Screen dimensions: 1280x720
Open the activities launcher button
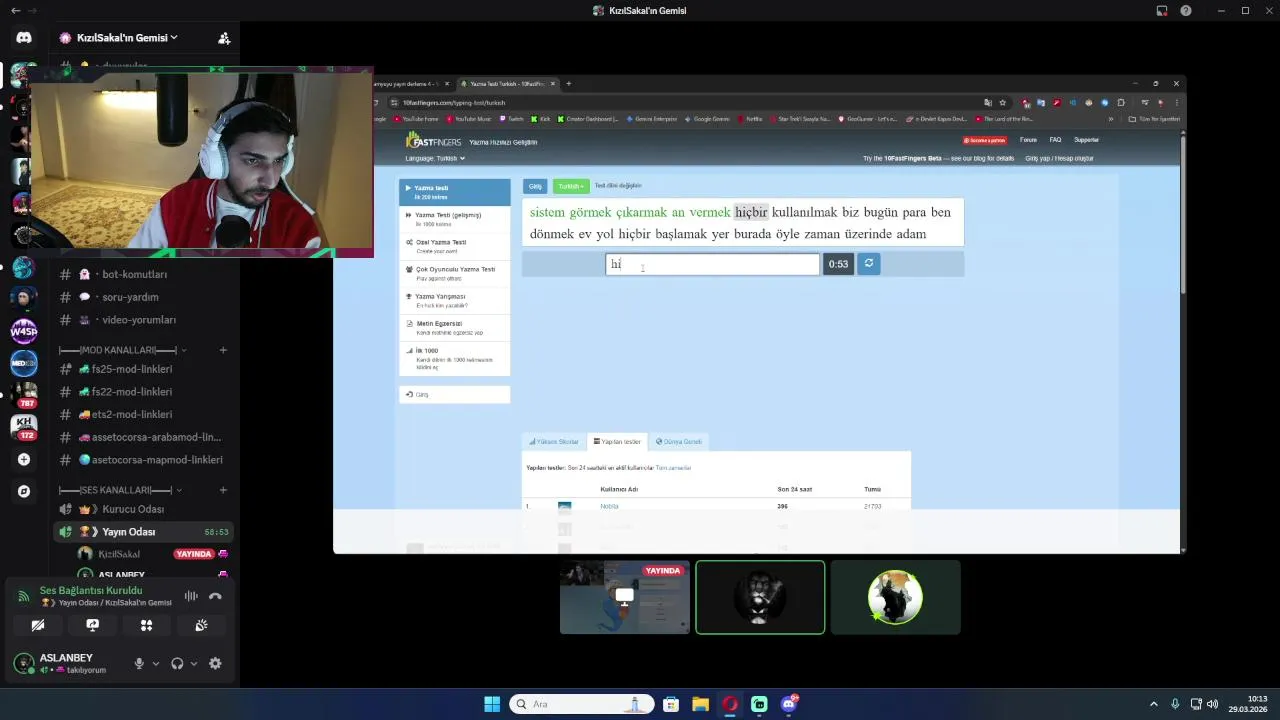pos(146,625)
